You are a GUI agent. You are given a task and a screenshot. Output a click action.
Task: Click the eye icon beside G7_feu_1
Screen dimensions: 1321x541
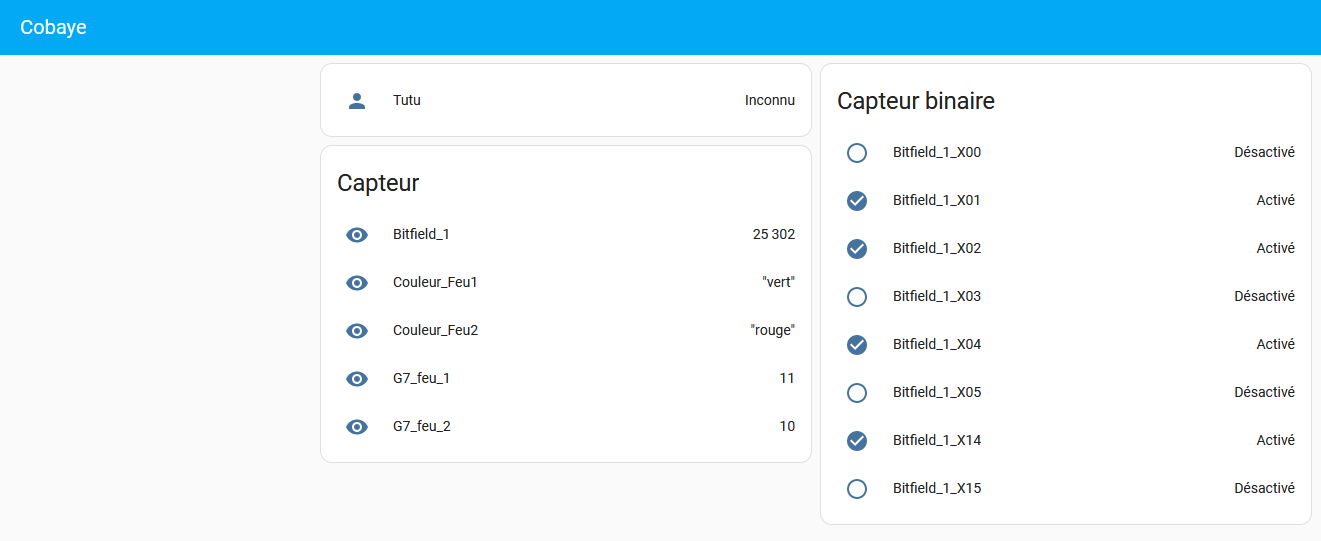click(x=357, y=379)
